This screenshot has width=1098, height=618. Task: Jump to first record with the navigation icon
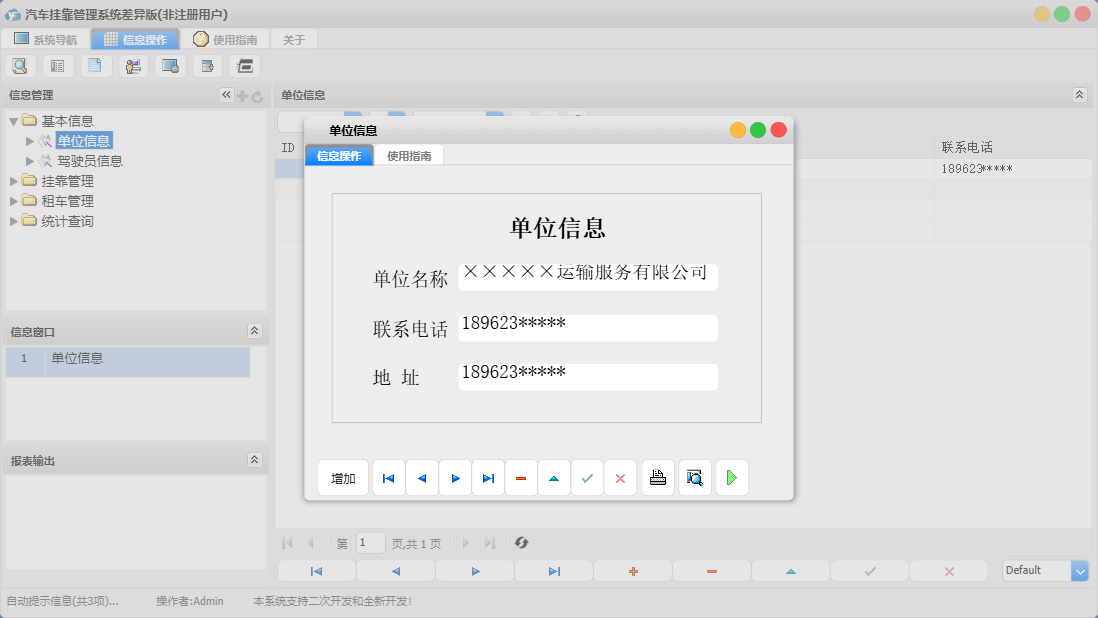tap(388, 477)
